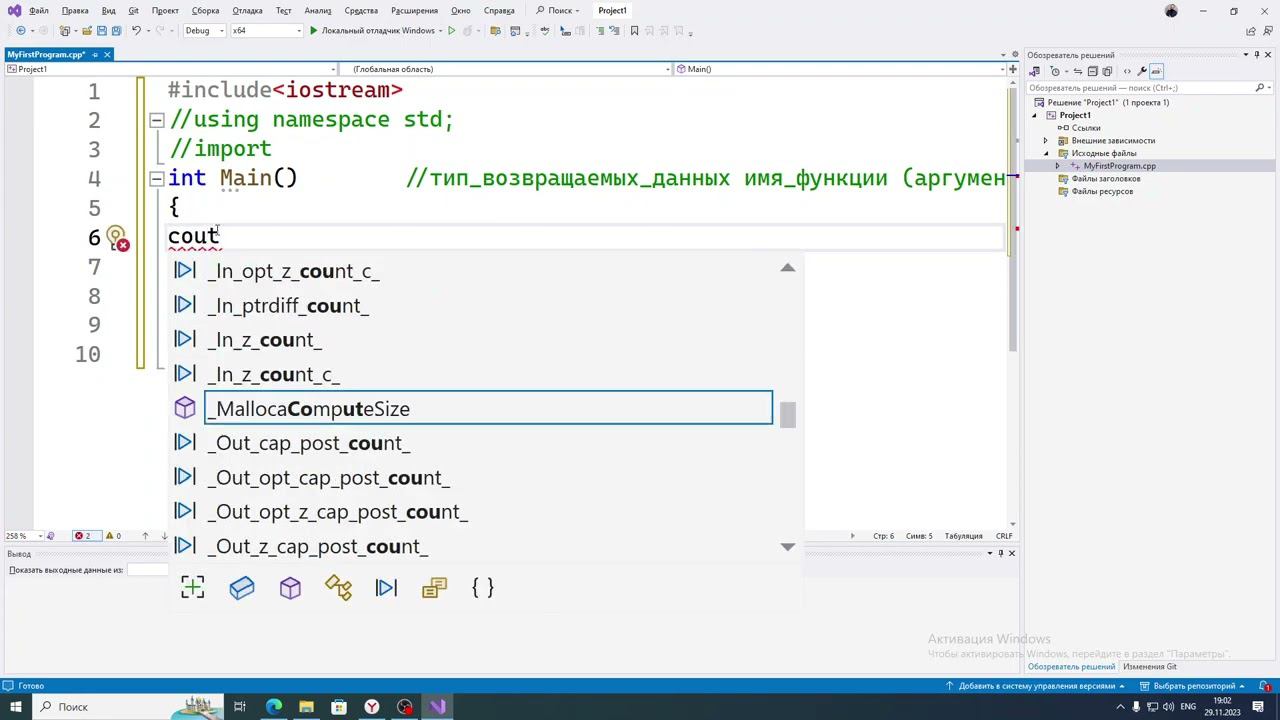Image resolution: width=1280 pixels, height=720 pixels.
Task: Open the Средства menu
Action: point(361,10)
